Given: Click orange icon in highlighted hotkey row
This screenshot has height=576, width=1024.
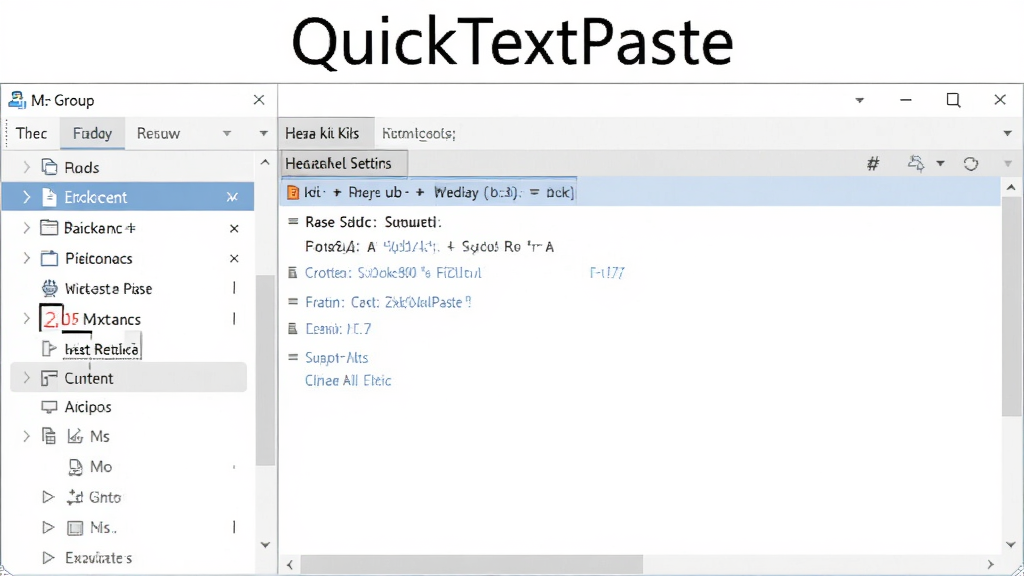Looking at the screenshot, I should click(293, 193).
